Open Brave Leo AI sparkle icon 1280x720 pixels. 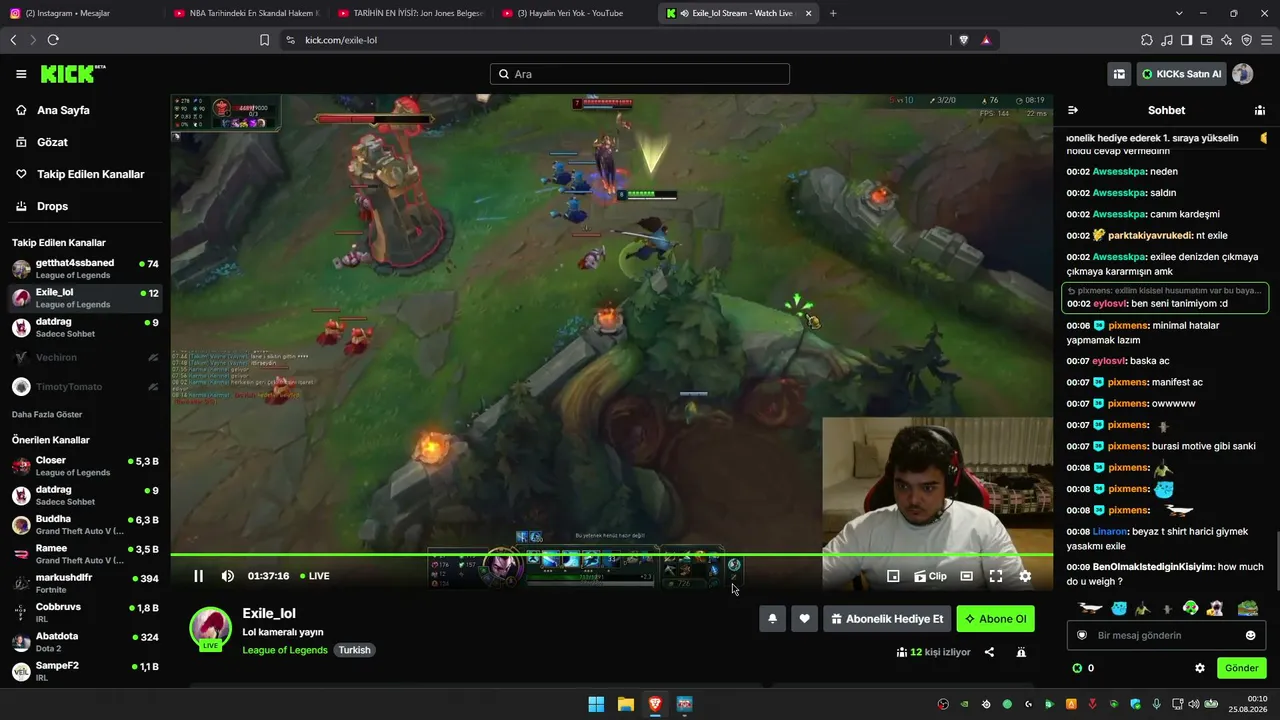coord(1226,40)
